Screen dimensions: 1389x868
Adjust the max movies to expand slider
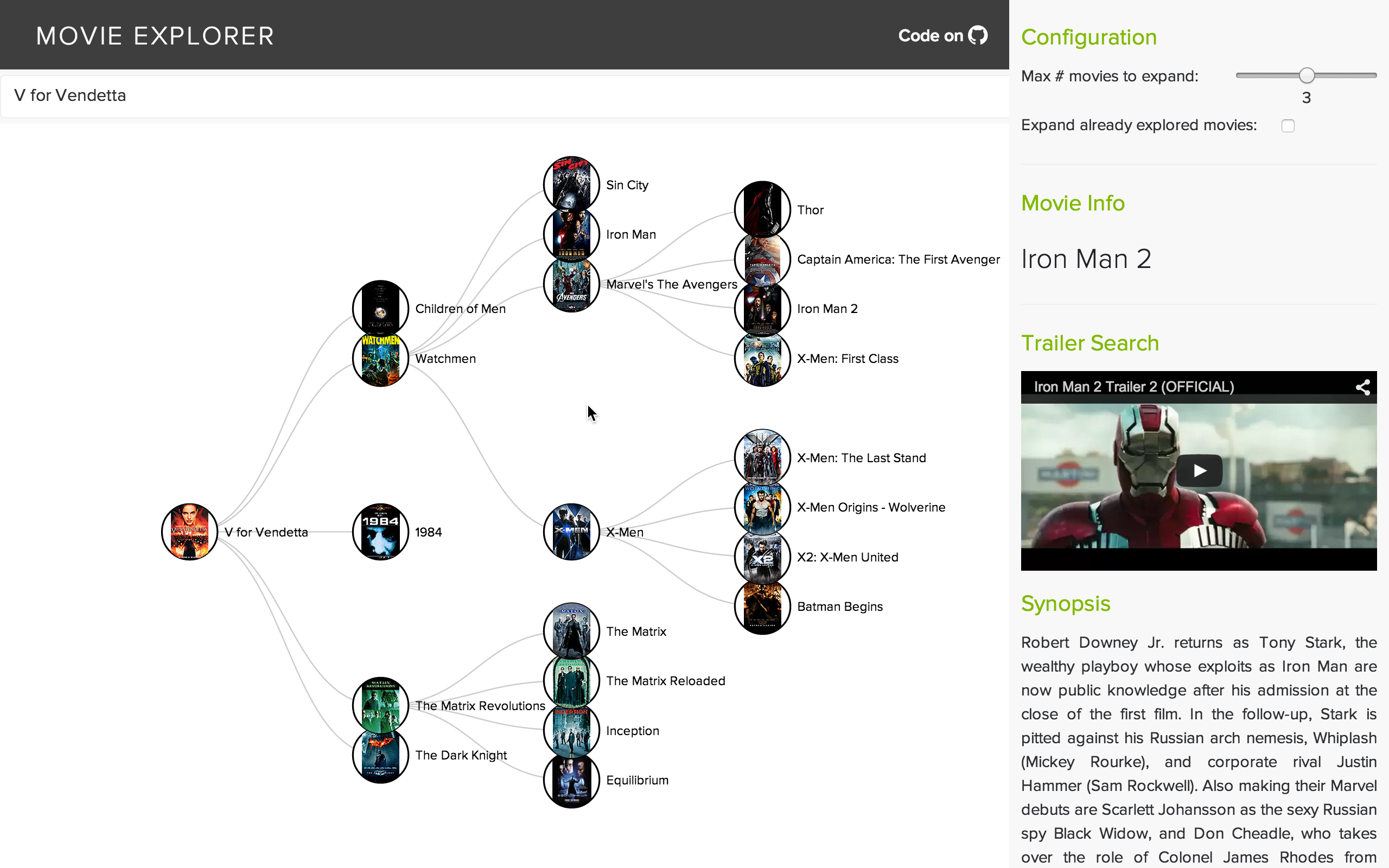(1307, 75)
